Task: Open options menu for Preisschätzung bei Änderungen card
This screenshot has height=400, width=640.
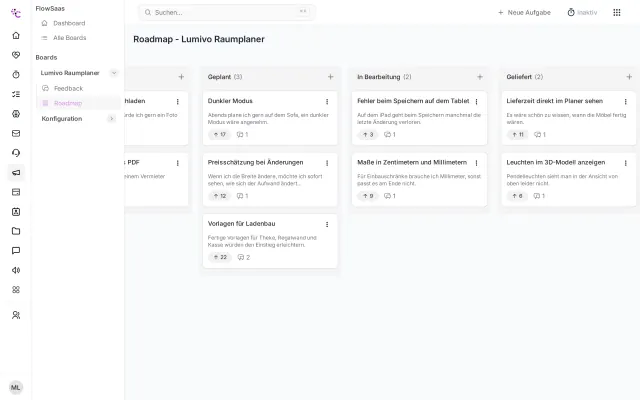Action: click(327, 163)
